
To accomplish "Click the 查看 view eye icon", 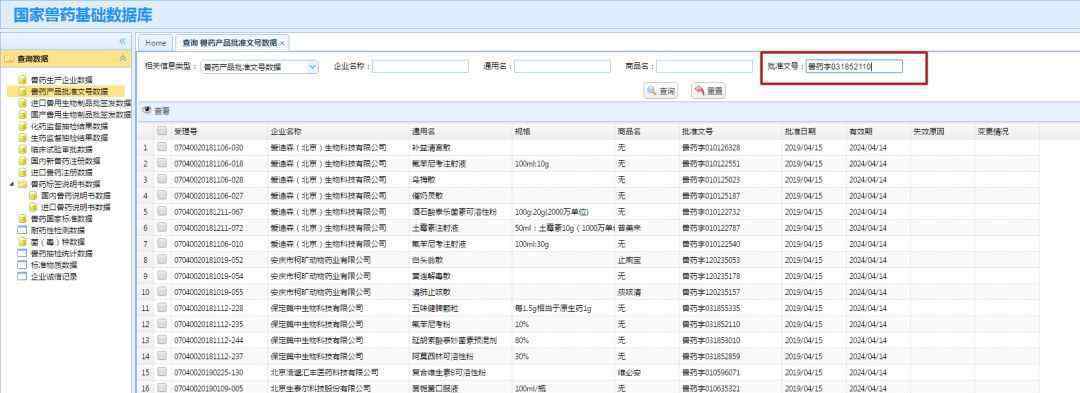I will coord(147,110).
